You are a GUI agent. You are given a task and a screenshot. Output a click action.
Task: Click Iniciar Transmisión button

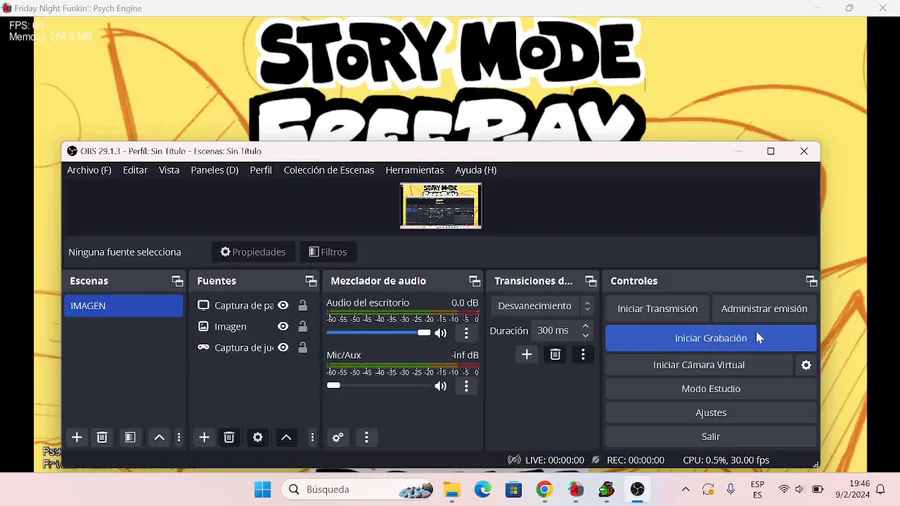(657, 309)
